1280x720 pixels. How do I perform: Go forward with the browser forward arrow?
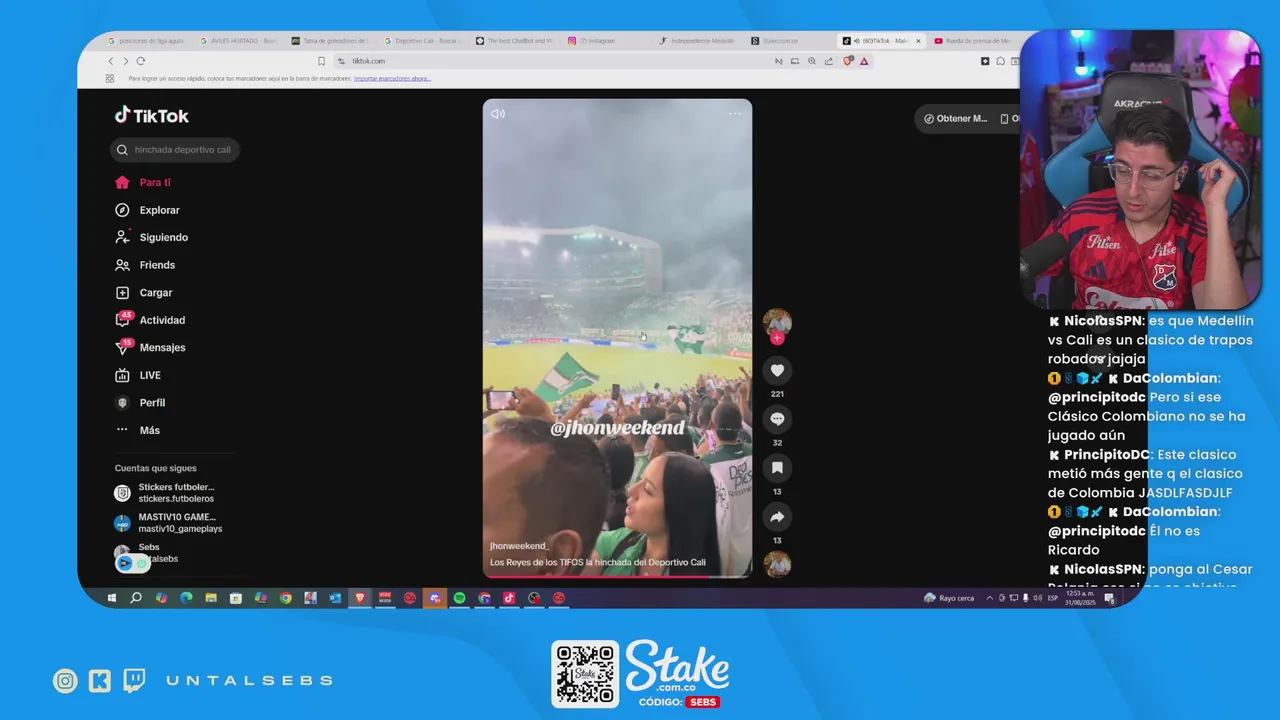[126, 61]
